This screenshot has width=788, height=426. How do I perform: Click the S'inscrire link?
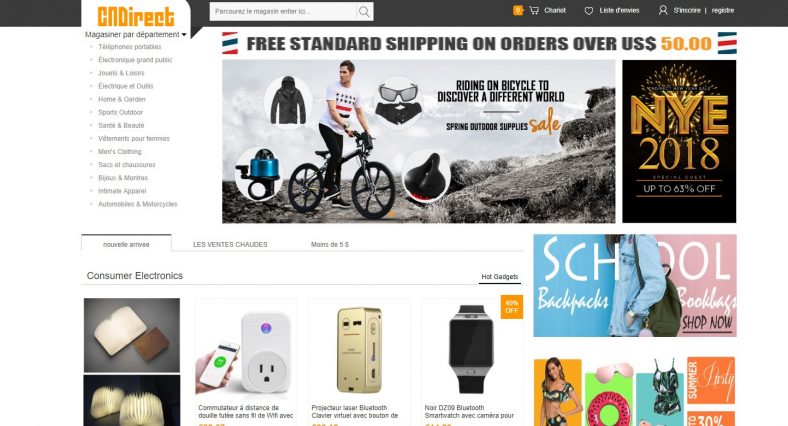point(687,10)
